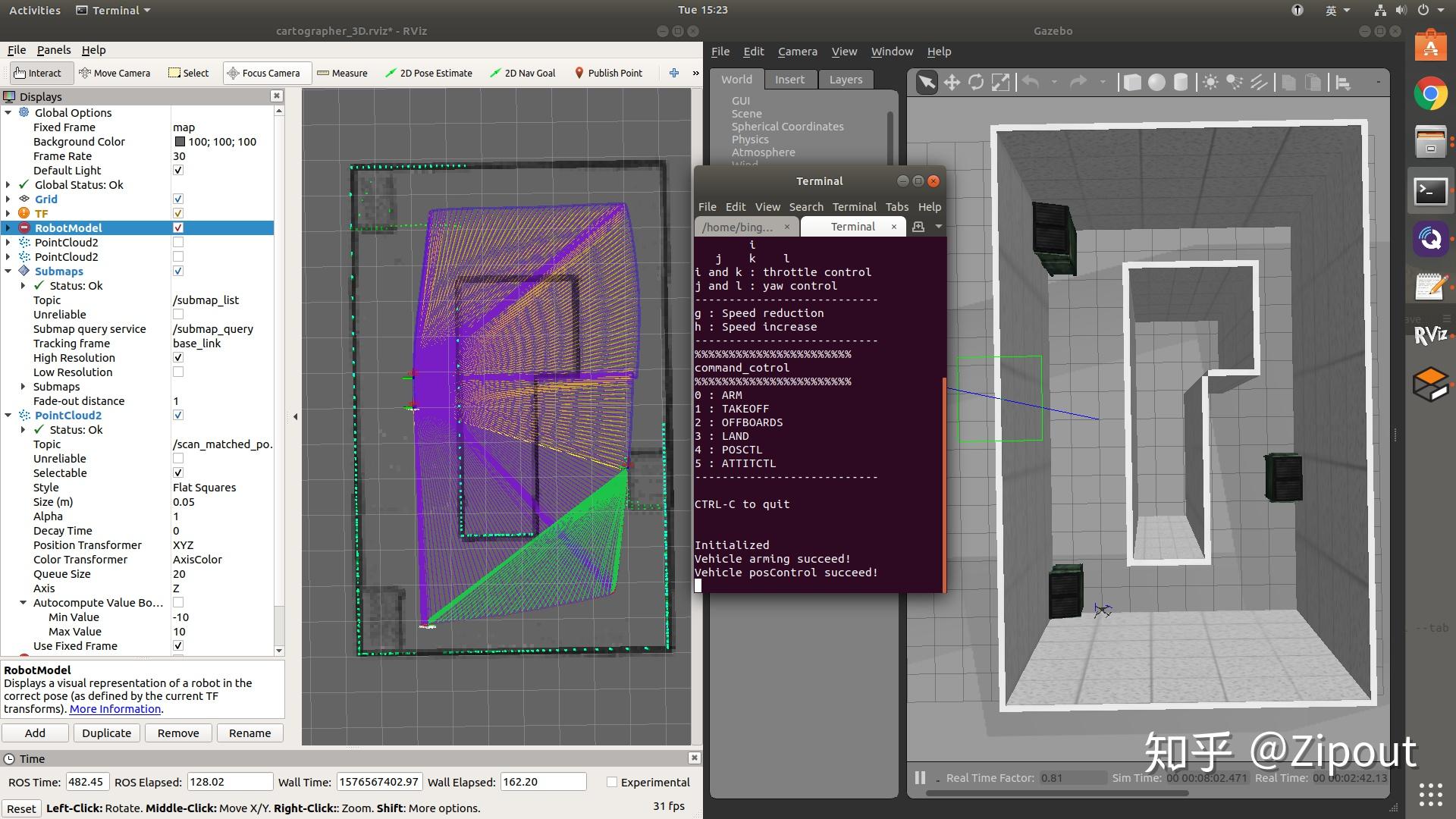Insert a cylinder shape in Gazebo
This screenshot has width=1456, height=819.
pyautogui.click(x=1181, y=82)
